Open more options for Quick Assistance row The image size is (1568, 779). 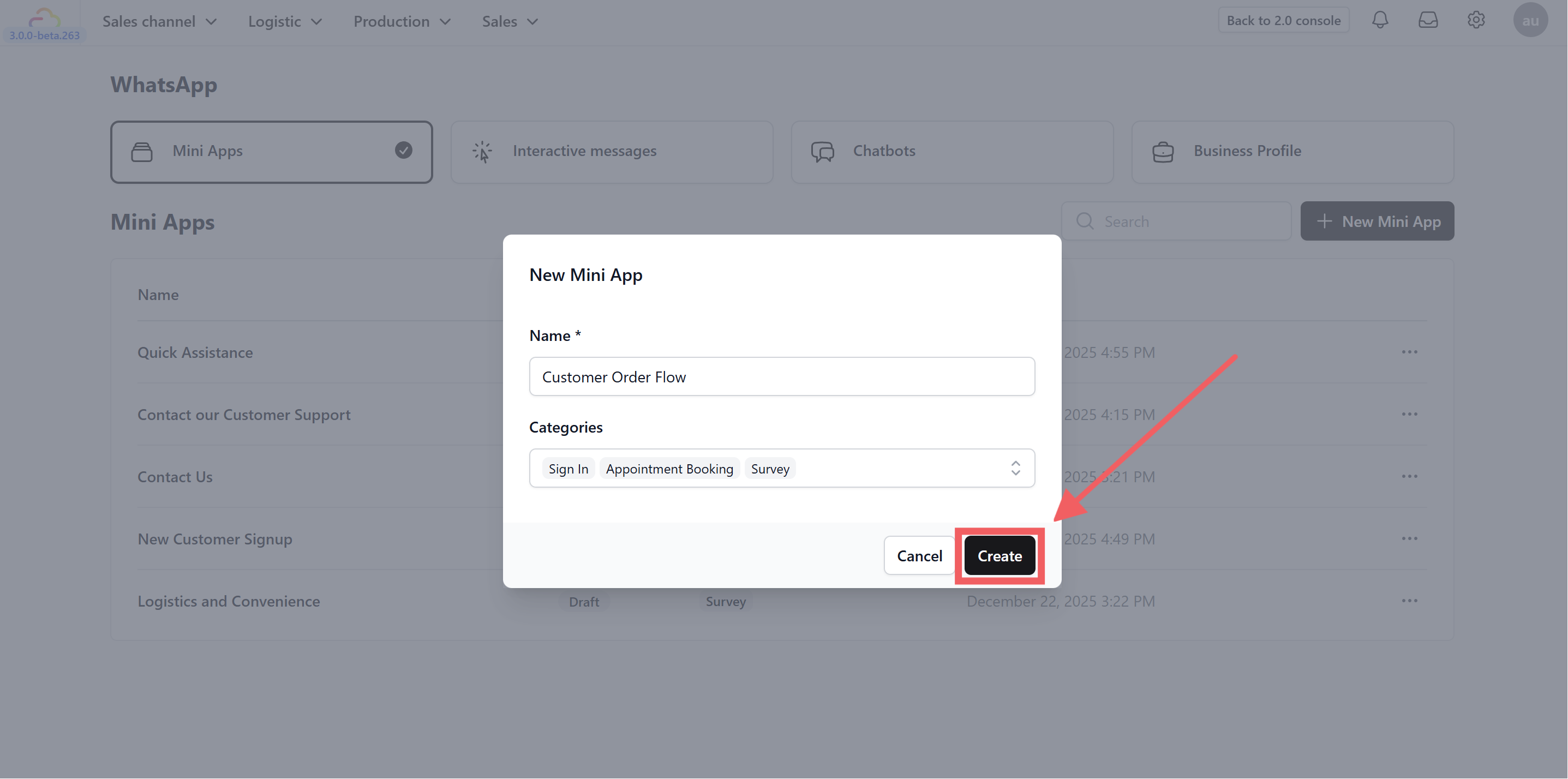1409,352
